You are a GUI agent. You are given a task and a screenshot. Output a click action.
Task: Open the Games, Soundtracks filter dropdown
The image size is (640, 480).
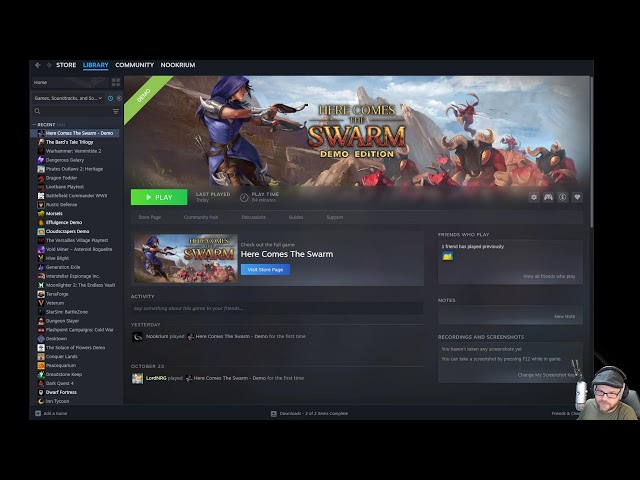coord(69,98)
